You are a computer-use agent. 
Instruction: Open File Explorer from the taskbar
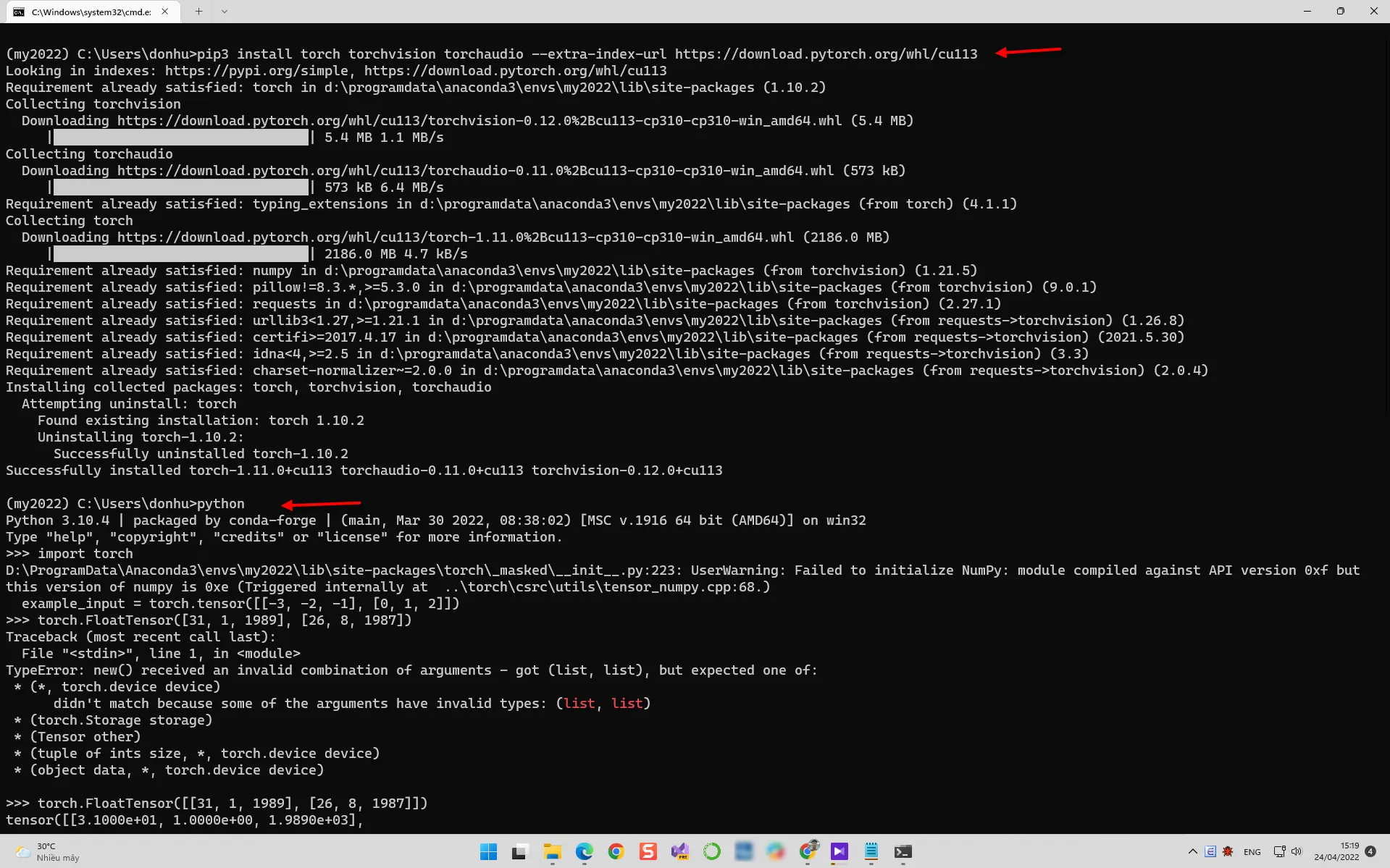[552, 851]
